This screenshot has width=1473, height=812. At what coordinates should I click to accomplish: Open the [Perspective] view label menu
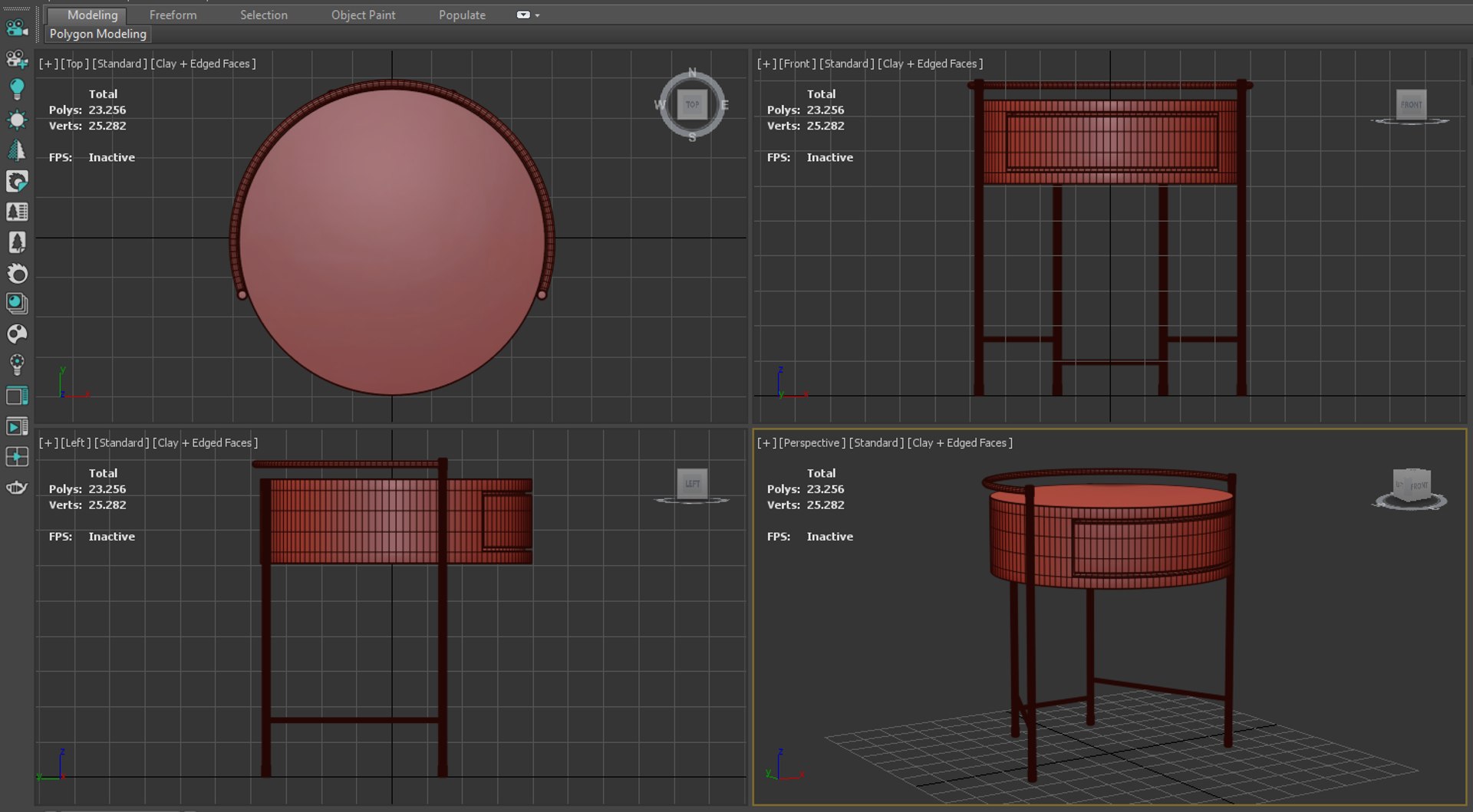pyautogui.click(x=812, y=442)
